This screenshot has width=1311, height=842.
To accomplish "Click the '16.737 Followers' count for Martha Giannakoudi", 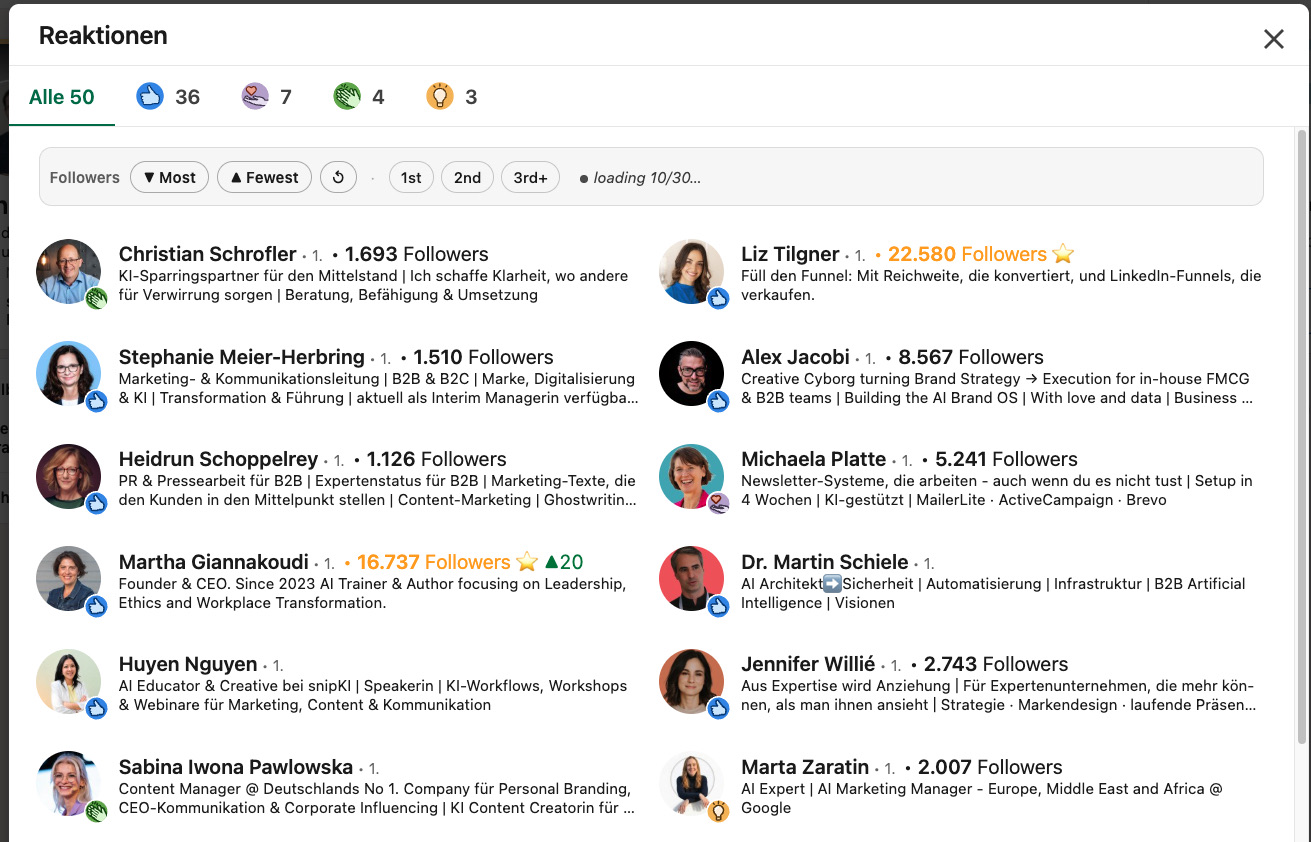I will [434, 562].
